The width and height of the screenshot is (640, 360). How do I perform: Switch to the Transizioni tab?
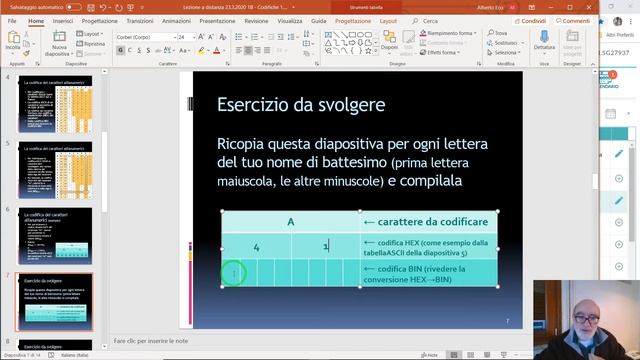coord(140,21)
